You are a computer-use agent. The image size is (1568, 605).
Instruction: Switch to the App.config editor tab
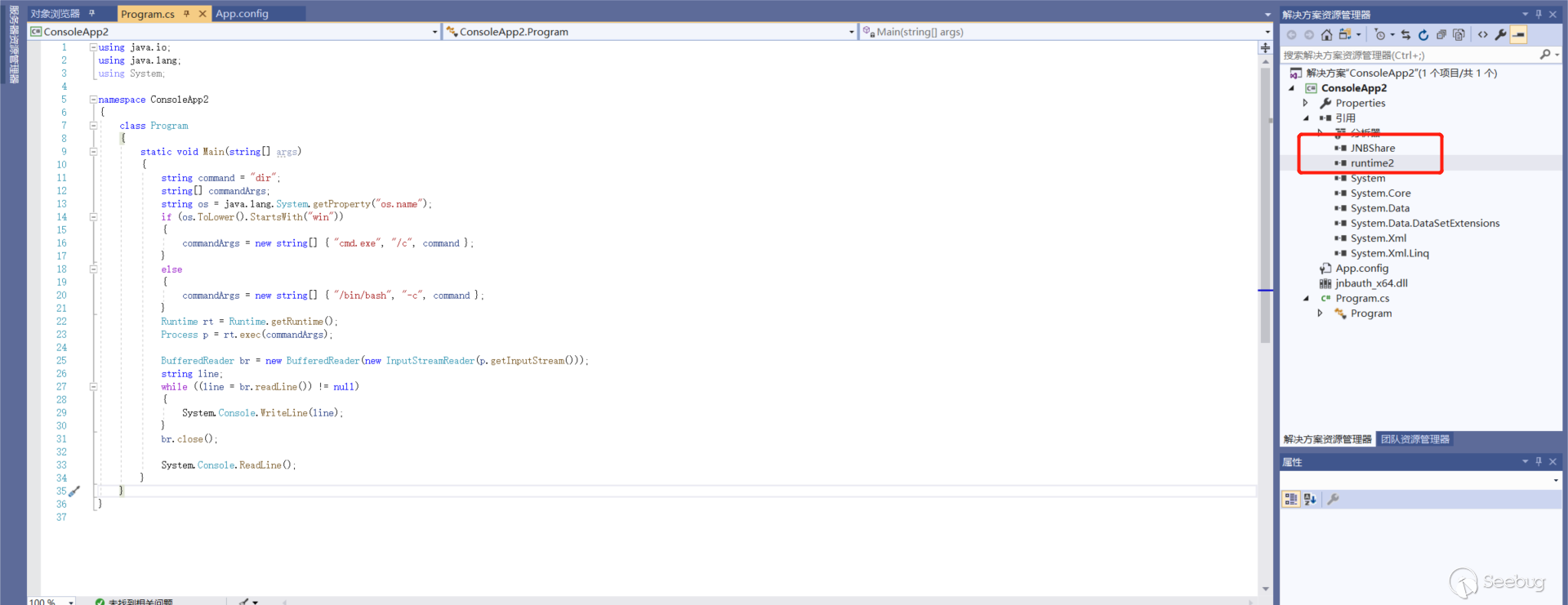242,14
